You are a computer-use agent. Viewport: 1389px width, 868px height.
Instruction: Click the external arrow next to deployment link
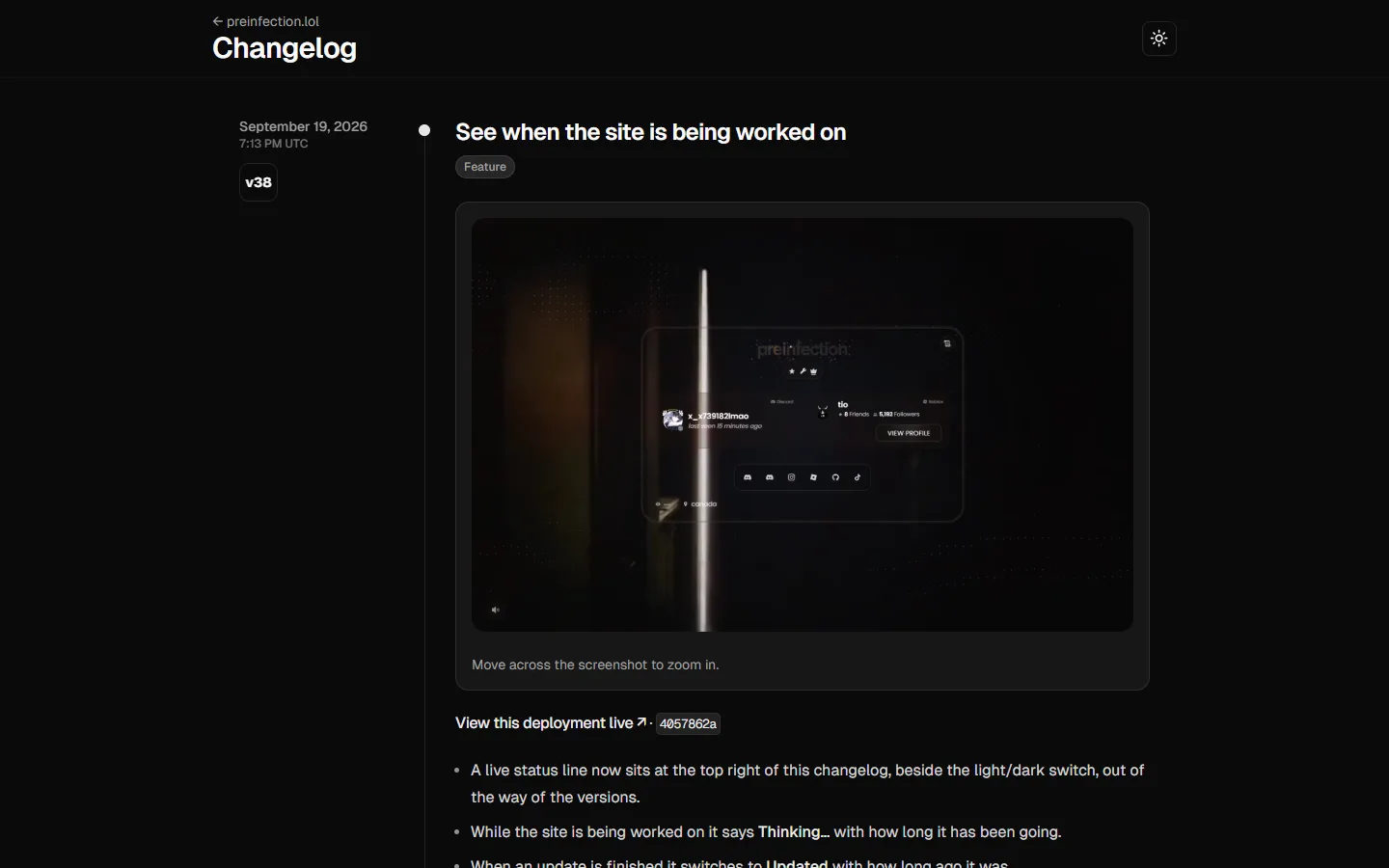[x=641, y=721]
